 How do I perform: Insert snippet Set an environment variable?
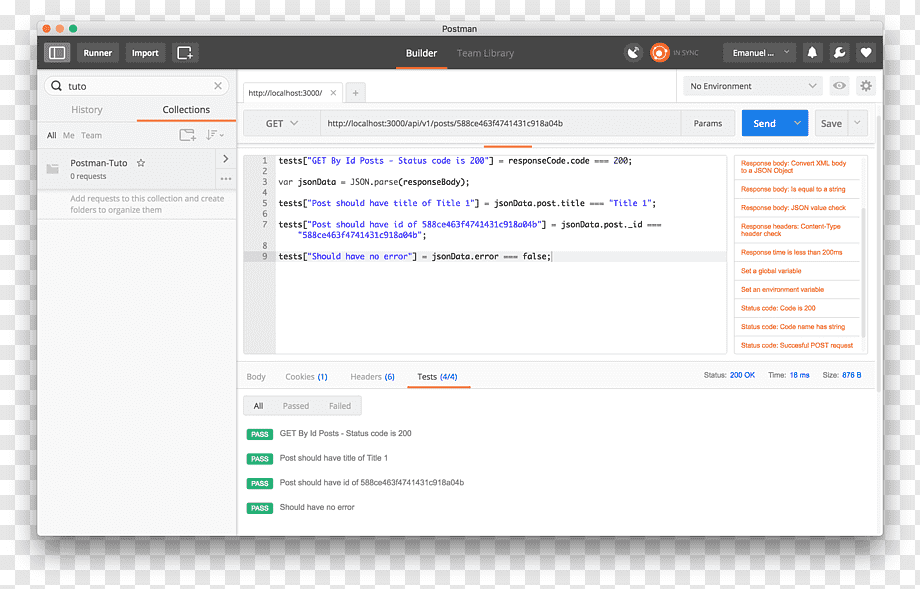(x=782, y=289)
